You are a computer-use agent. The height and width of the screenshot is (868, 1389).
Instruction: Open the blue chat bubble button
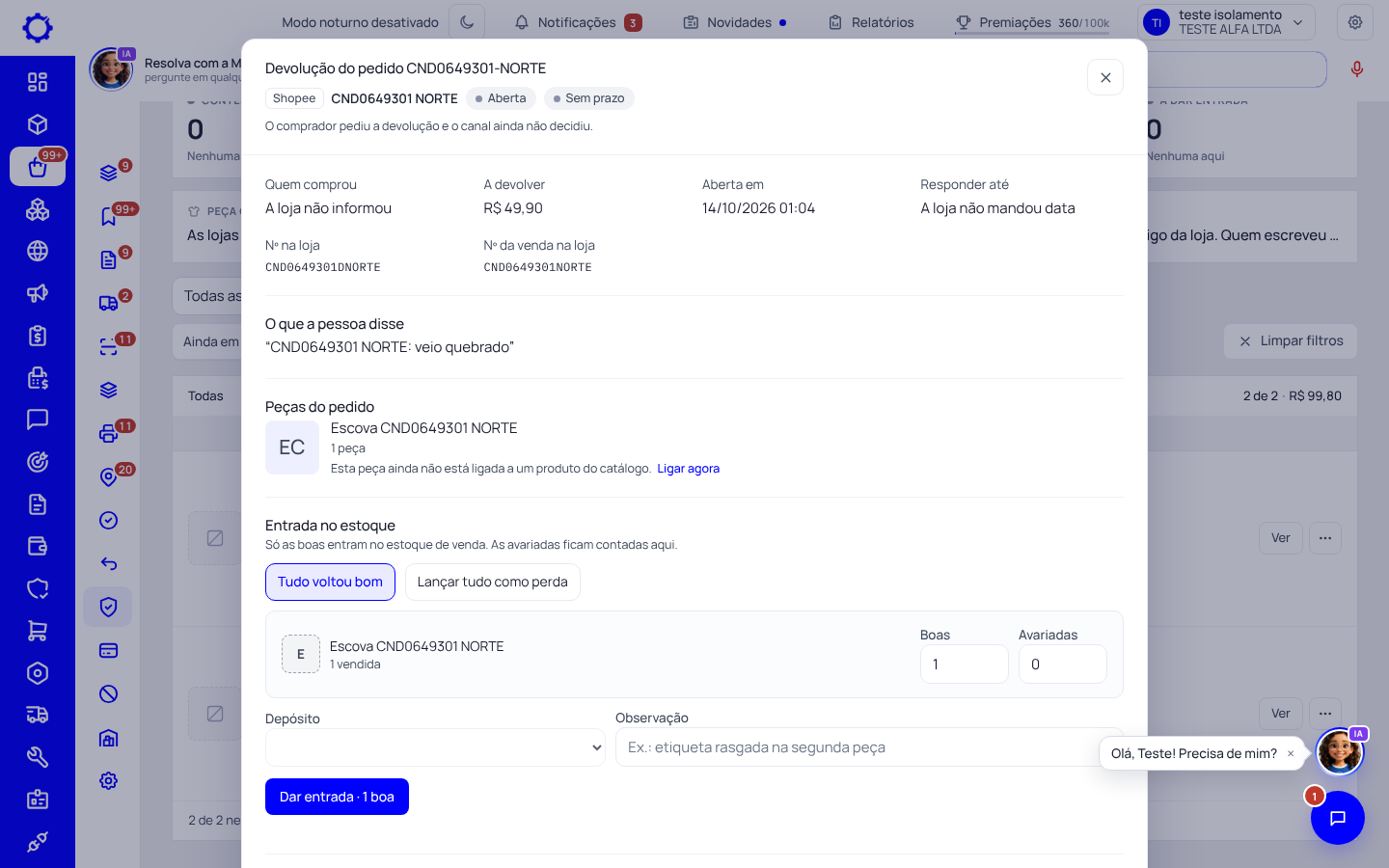(1338, 818)
